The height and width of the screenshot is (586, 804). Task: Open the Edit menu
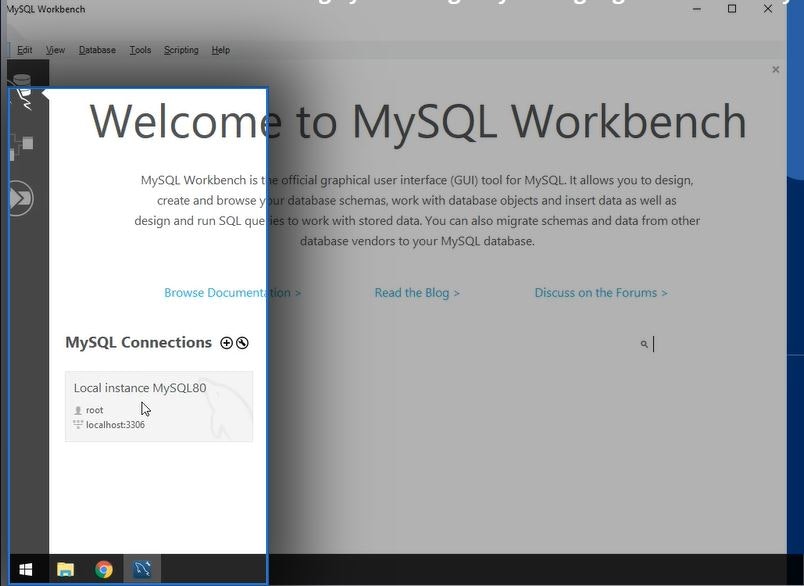(25, 50)
